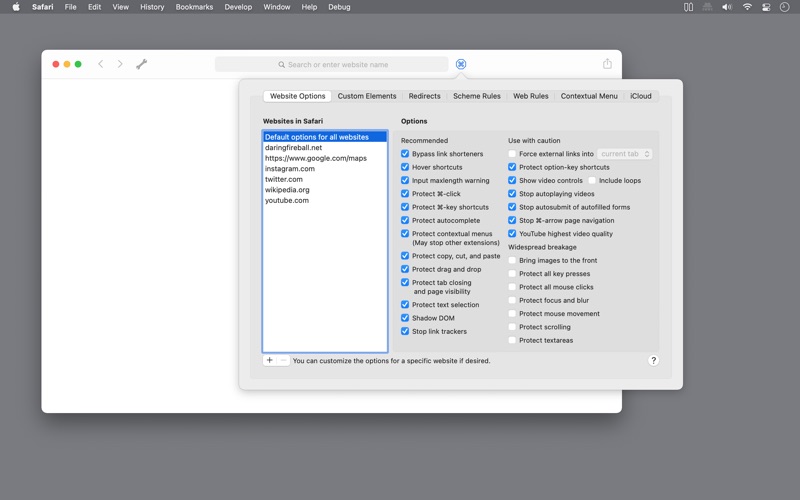Click the Safari share icon
The width and height of the screenshot is (800, 500).
coord(607,64)
